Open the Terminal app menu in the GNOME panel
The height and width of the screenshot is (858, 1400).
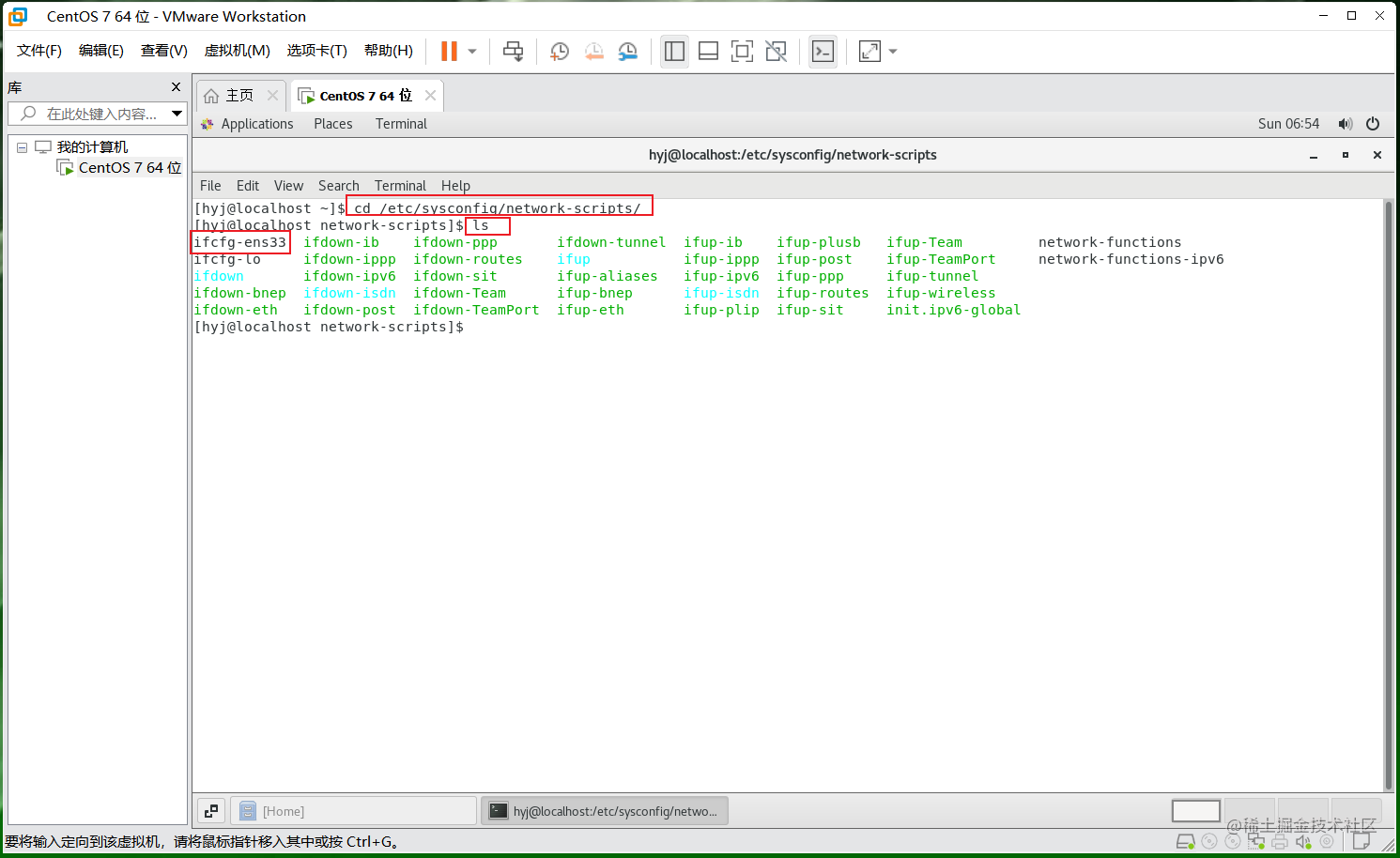(x=401, y=124)
